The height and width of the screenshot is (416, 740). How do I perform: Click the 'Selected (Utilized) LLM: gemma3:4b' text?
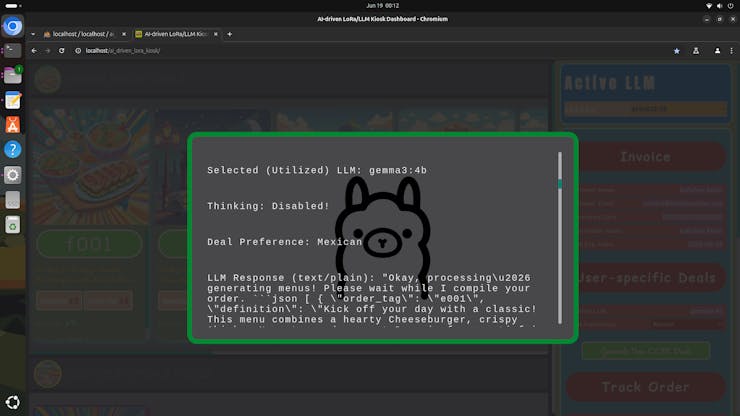pos(317,170)
